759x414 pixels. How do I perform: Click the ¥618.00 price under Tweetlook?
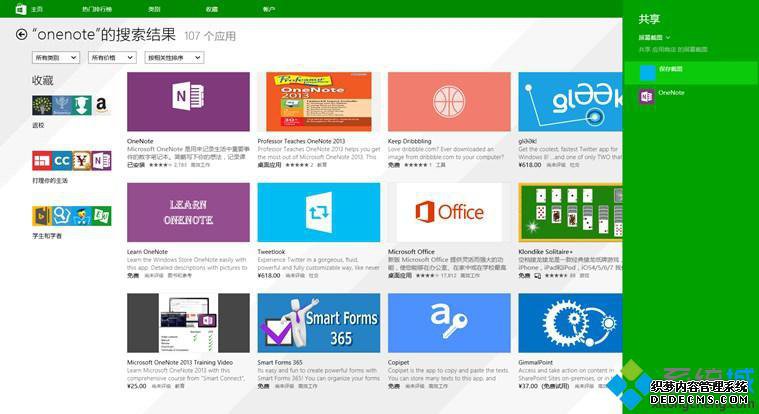point(269,276)
